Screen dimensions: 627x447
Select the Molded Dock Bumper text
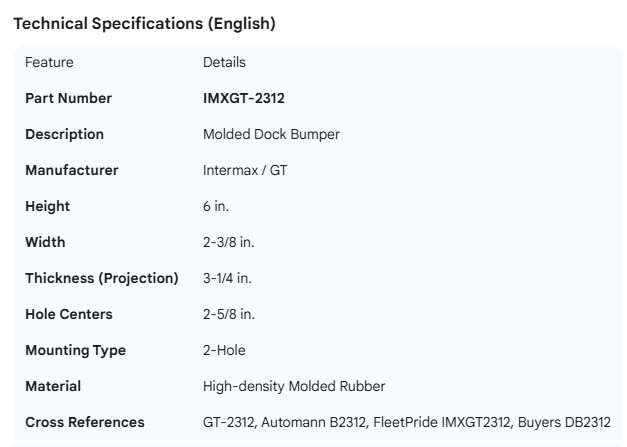[x=271, y=134]
